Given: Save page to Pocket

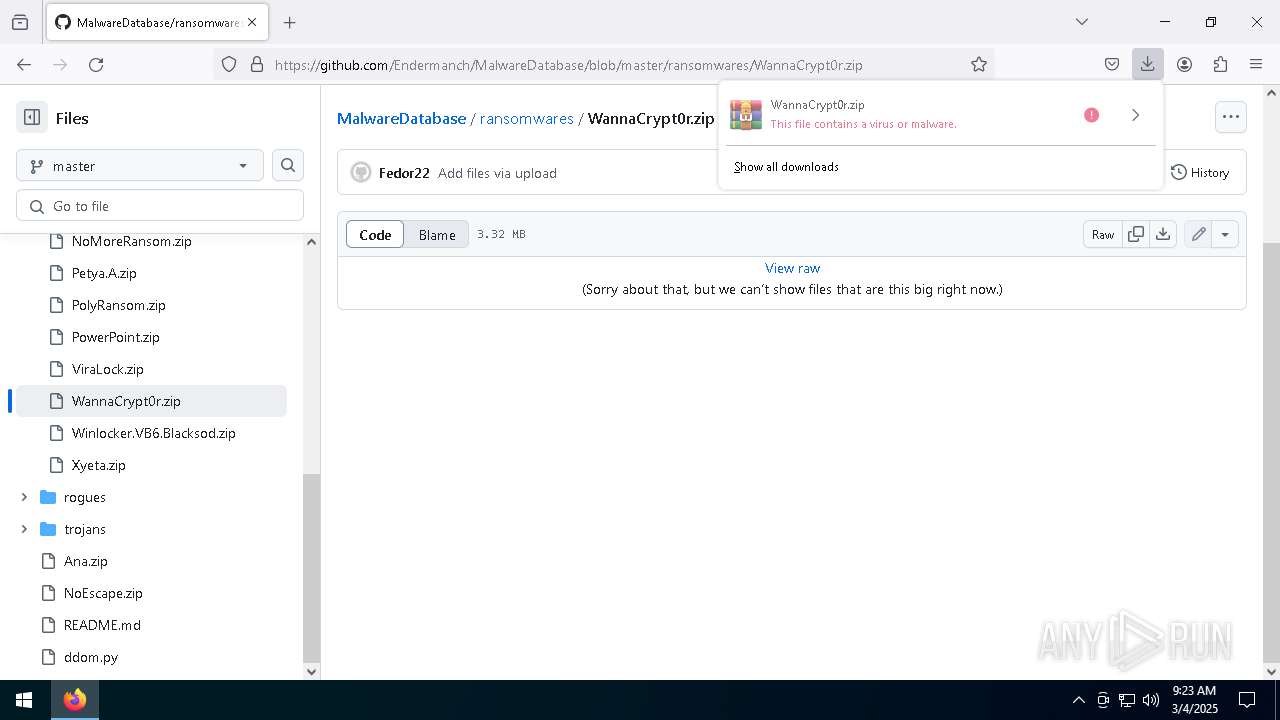Looking at the screenshot, I should [1112, 64].
